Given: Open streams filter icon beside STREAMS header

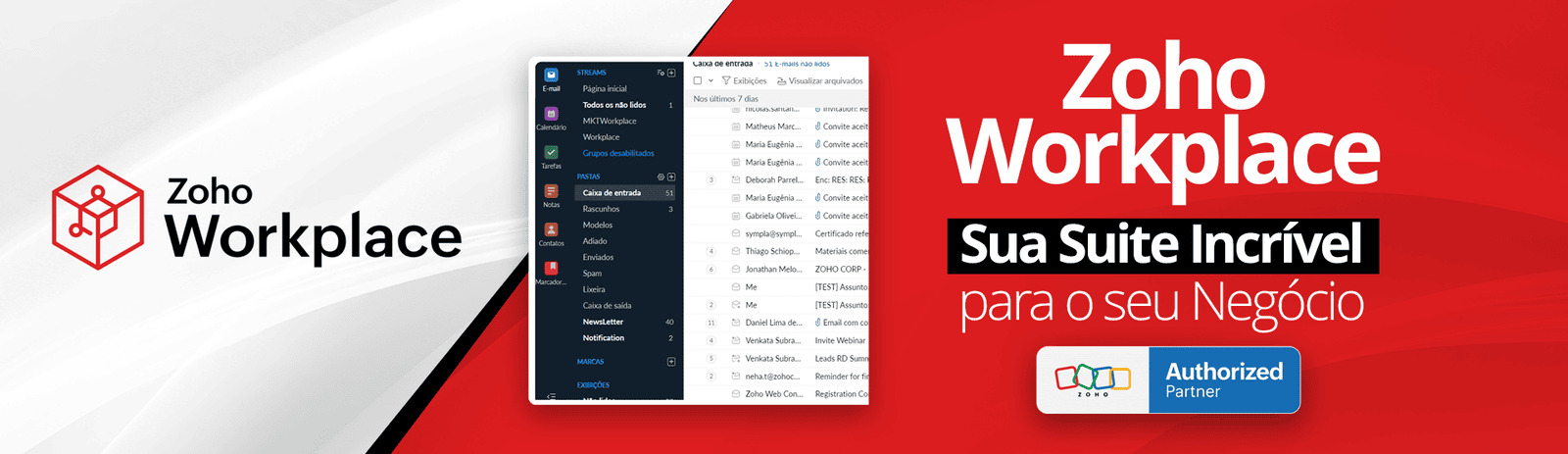Looking at the screenshot, I should pos(661,73).
